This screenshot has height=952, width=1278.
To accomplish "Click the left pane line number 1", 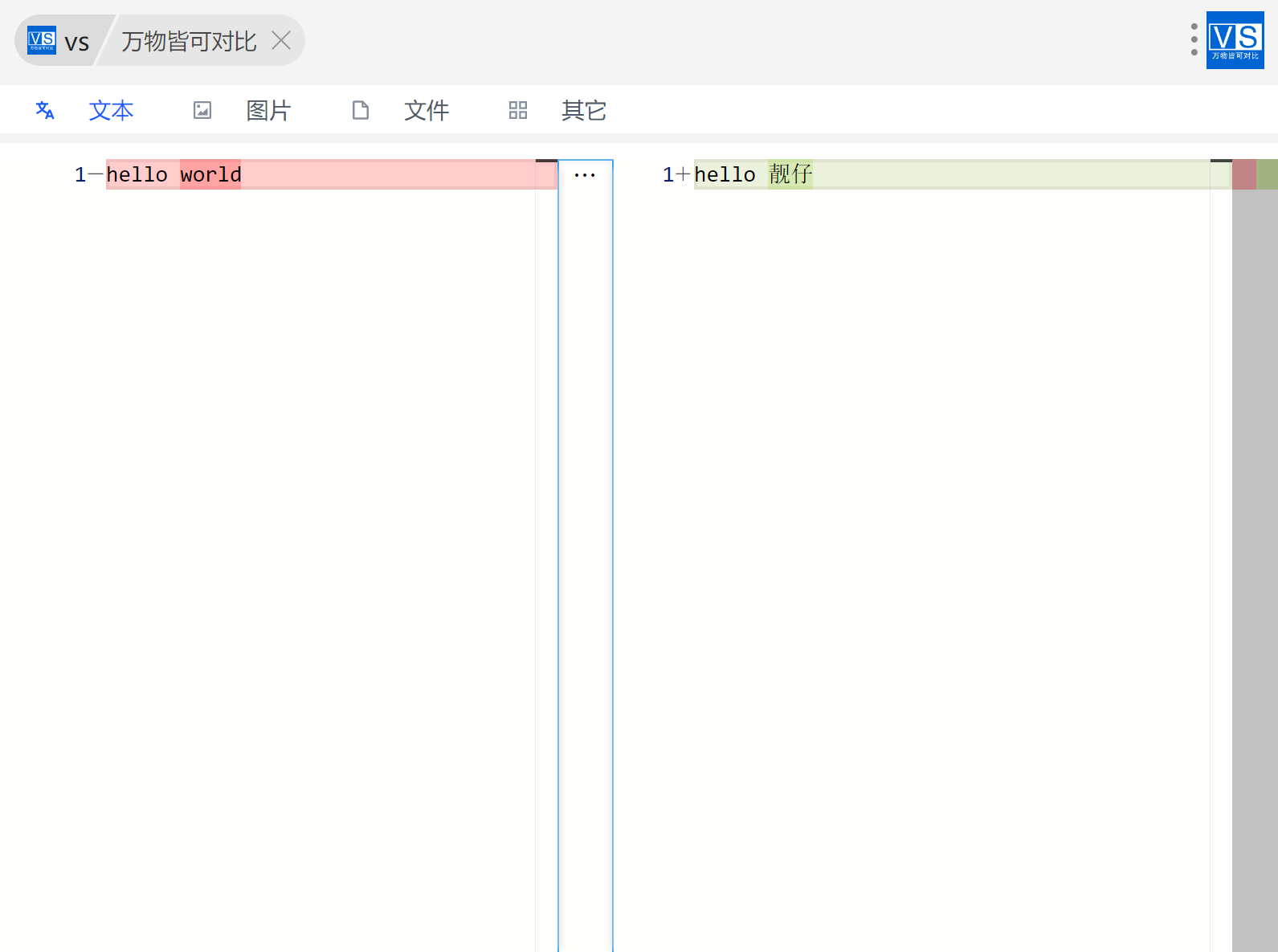I will tap(80, 174).
